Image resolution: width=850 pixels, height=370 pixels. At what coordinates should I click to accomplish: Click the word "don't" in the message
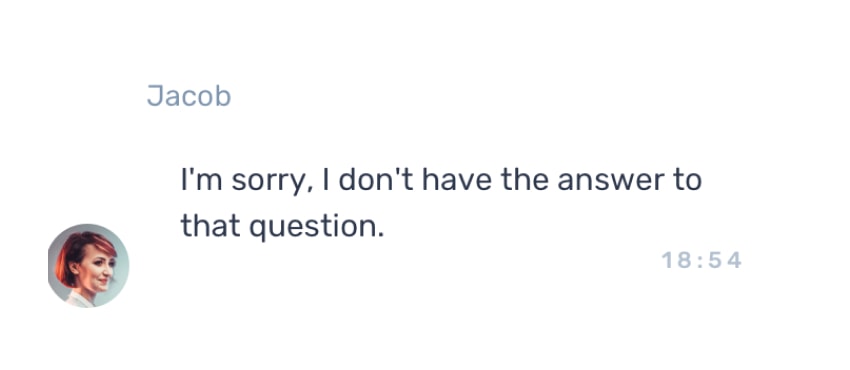pos(376,180)
